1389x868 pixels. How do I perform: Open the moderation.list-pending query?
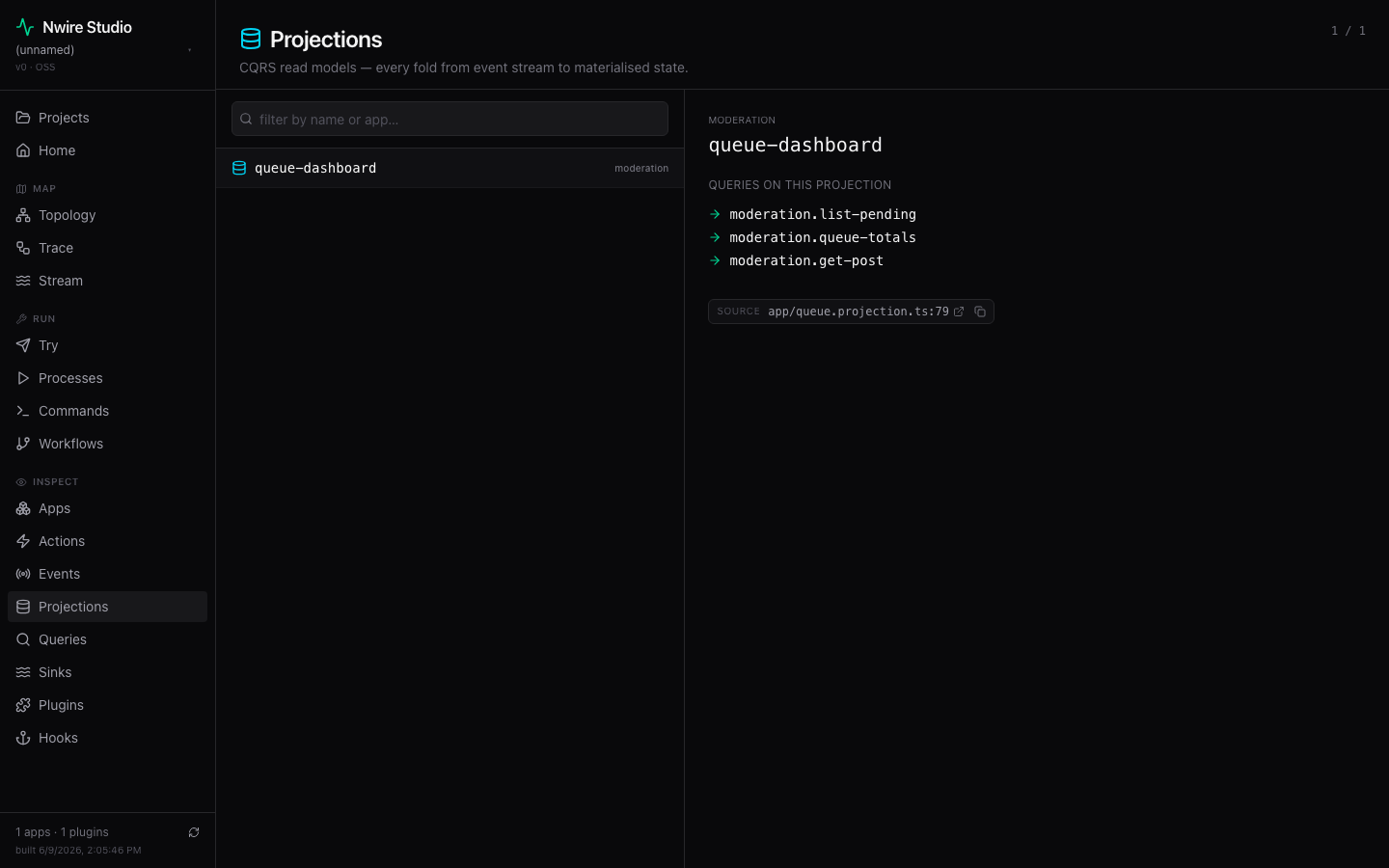(823, 214)
